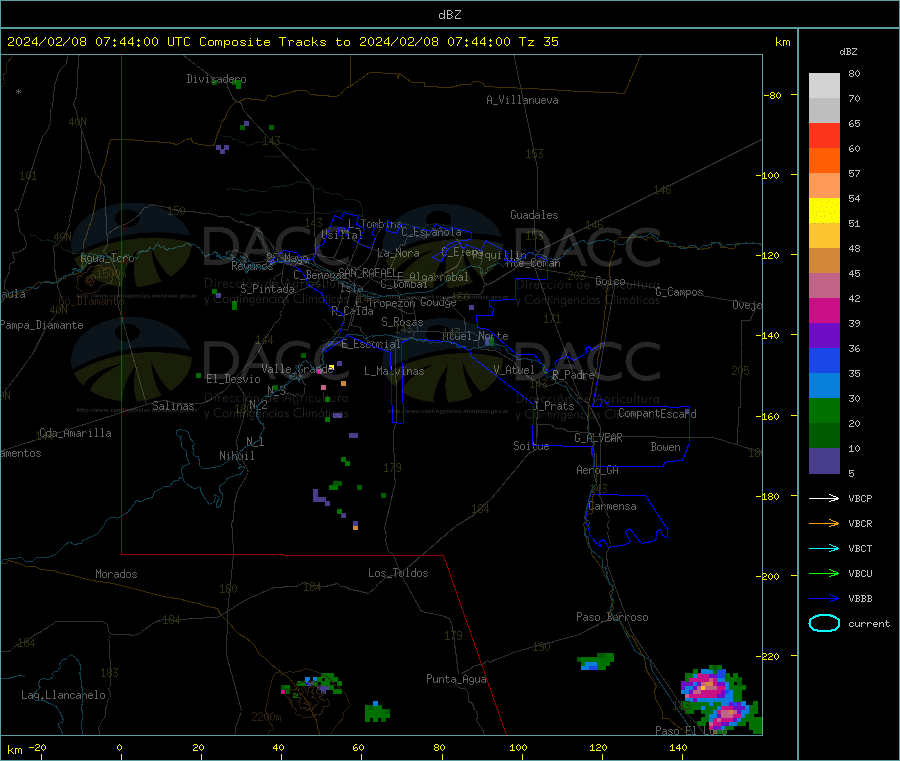Click the CompantEscard map label
This screenshot has height=761, width=900.
tap(657, 413)
